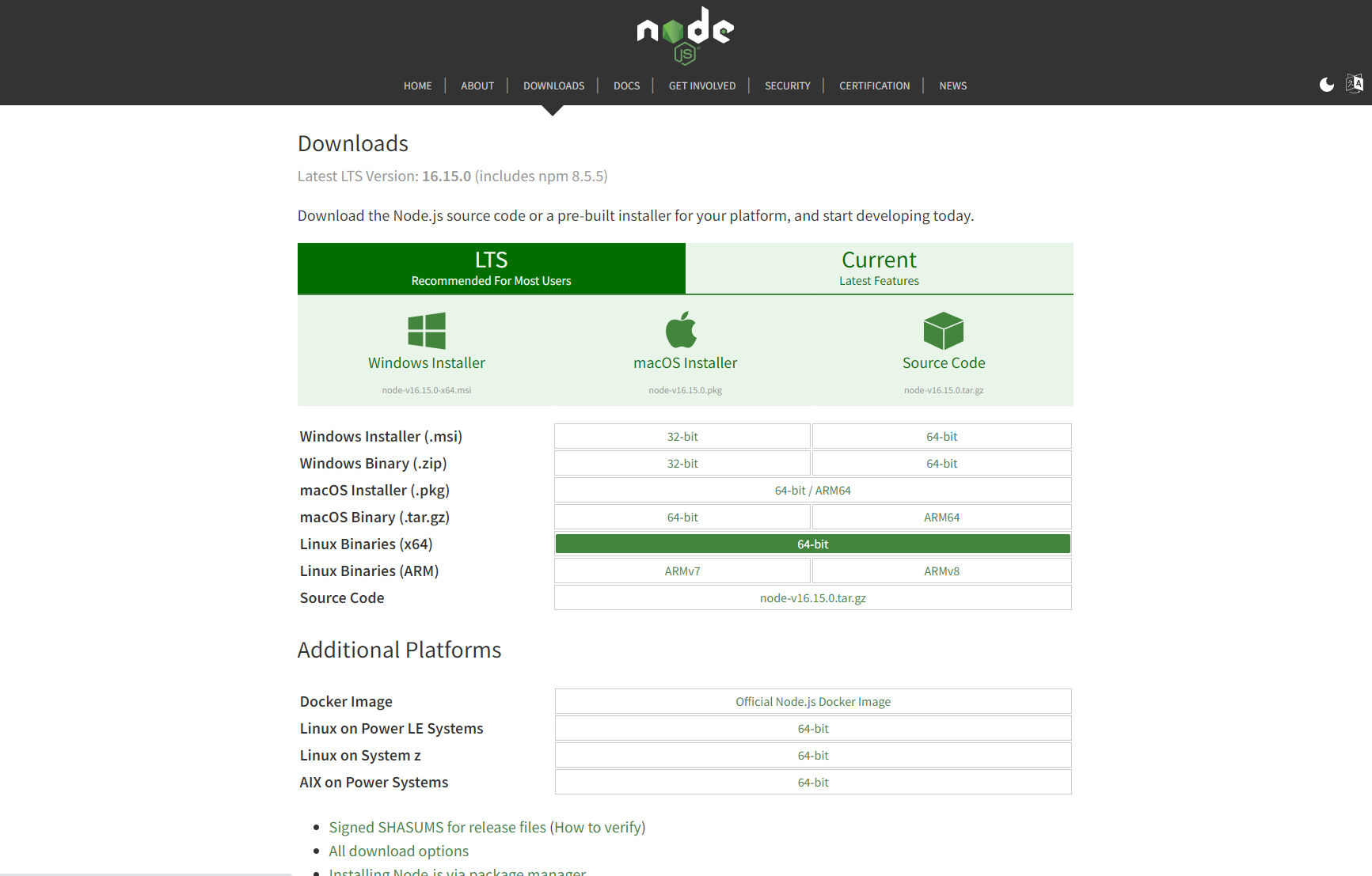Open the DOCS menu item
Screen dimensions: 1372x876
tap(626, 86)
